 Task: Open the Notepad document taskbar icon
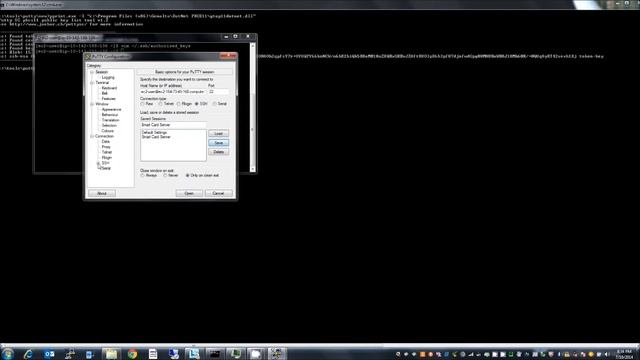(153, 354)
